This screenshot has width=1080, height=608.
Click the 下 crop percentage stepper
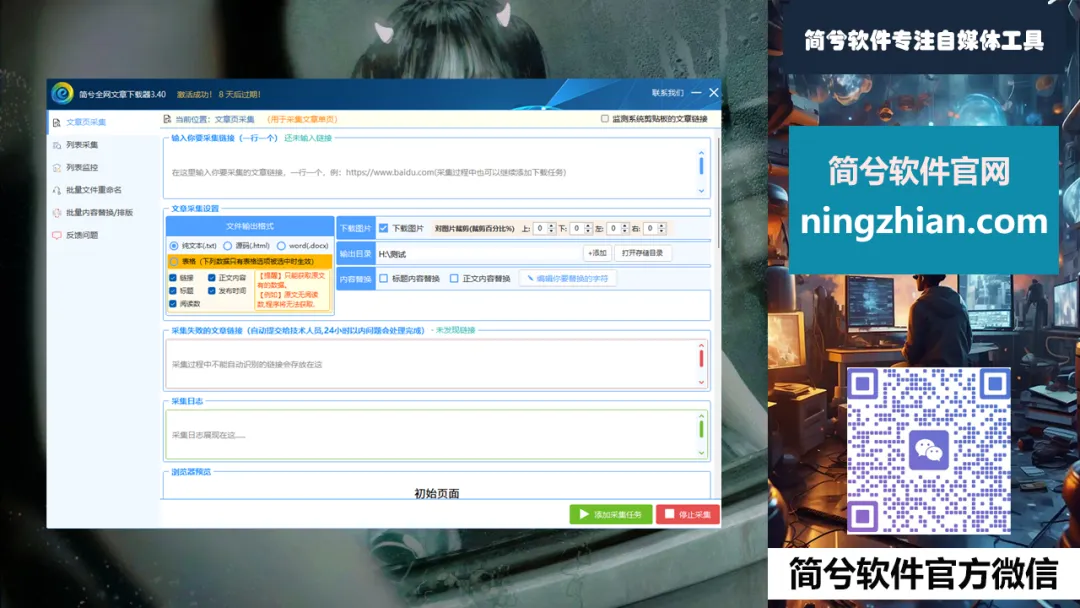click(x=581, y=229)
